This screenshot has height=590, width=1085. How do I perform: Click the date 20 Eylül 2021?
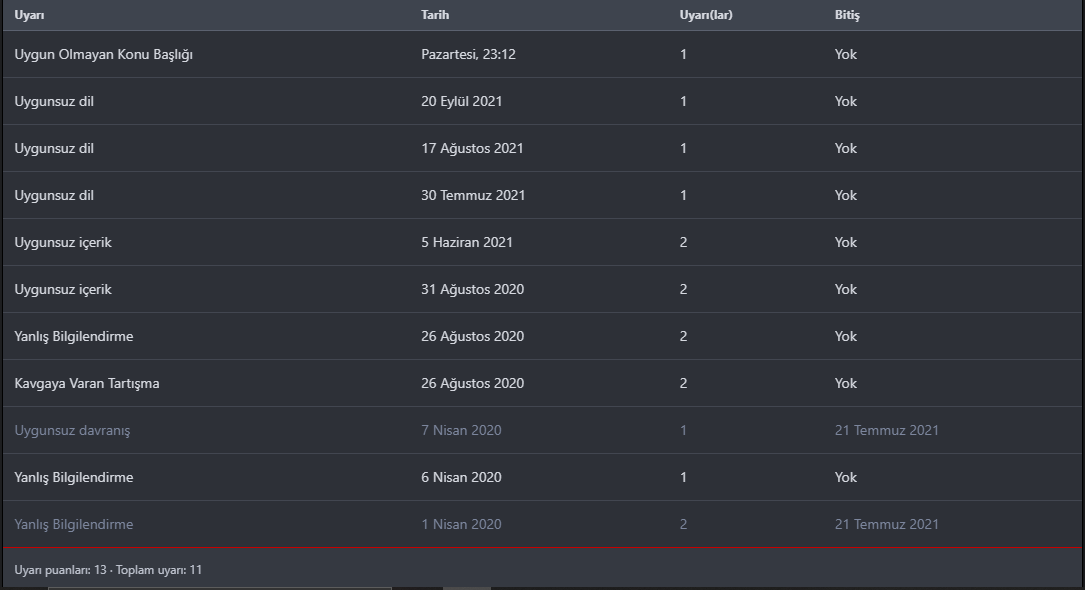coord(461,102)
